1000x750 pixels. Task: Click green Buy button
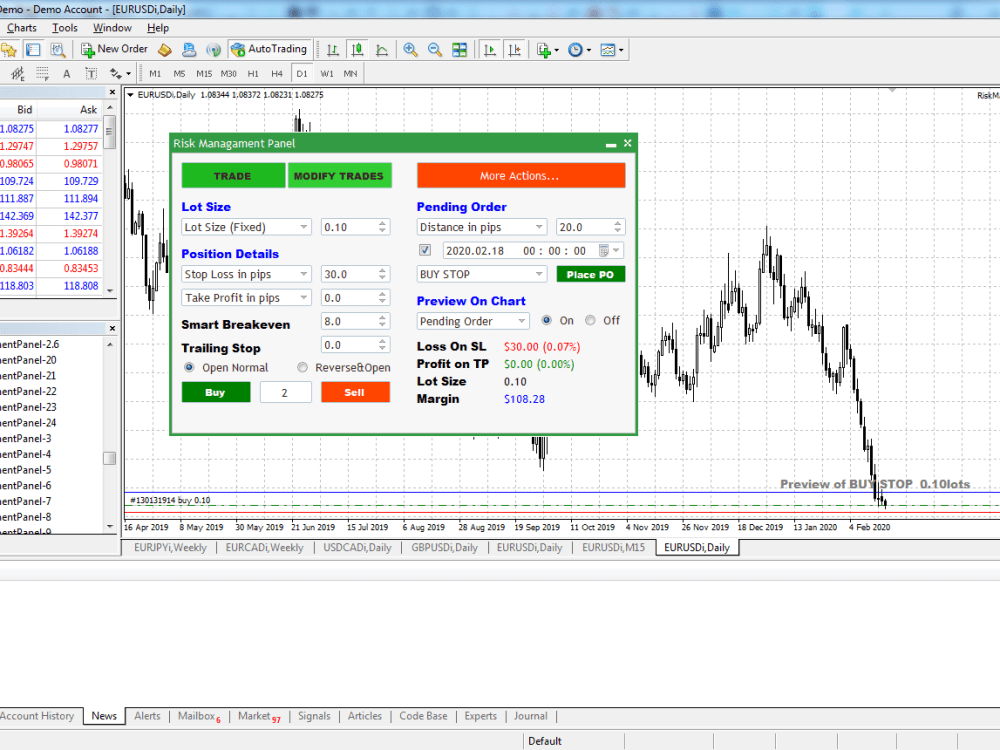216,392
